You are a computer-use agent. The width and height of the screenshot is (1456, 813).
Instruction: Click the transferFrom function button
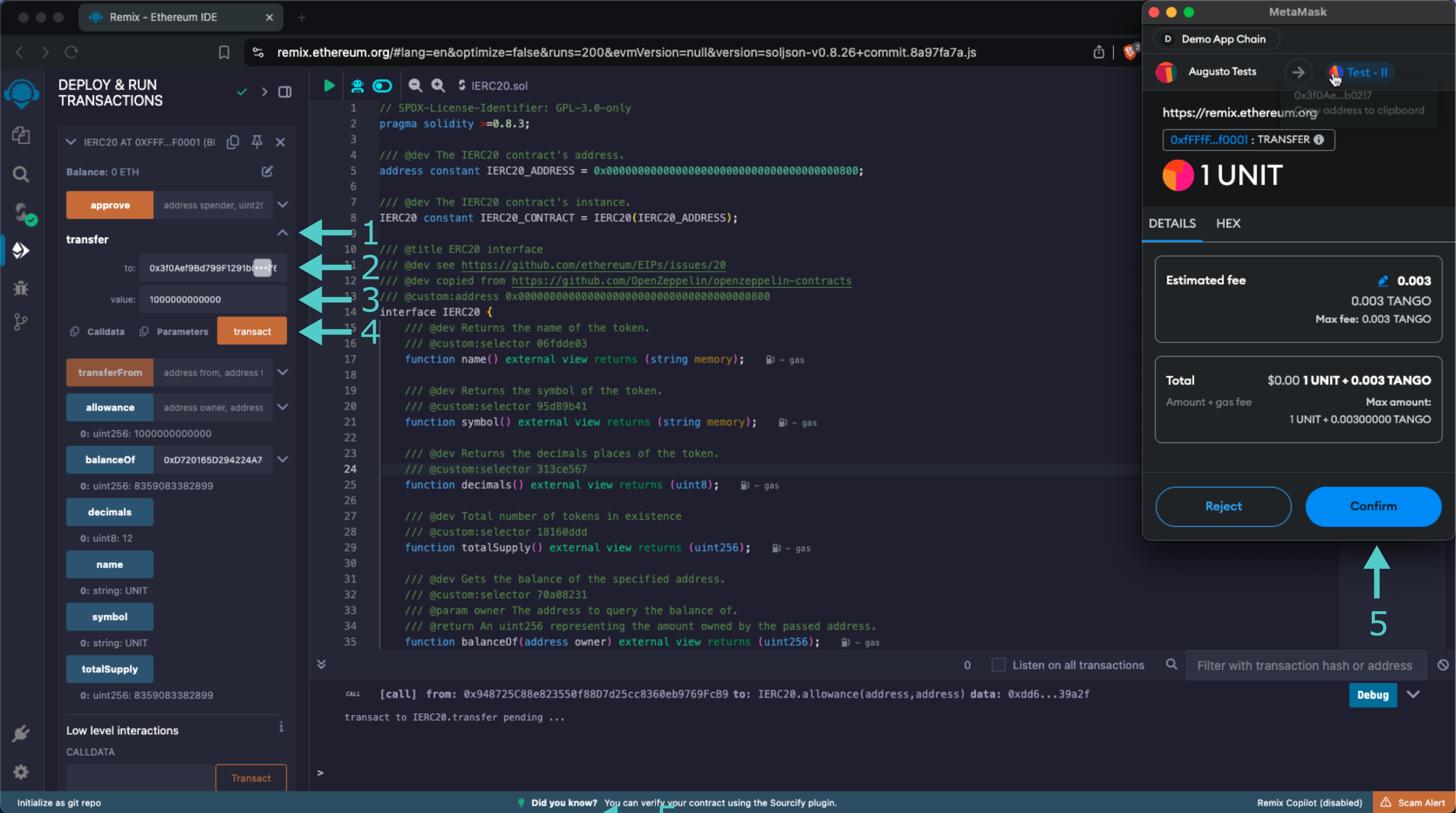click(x=110, y=372)
